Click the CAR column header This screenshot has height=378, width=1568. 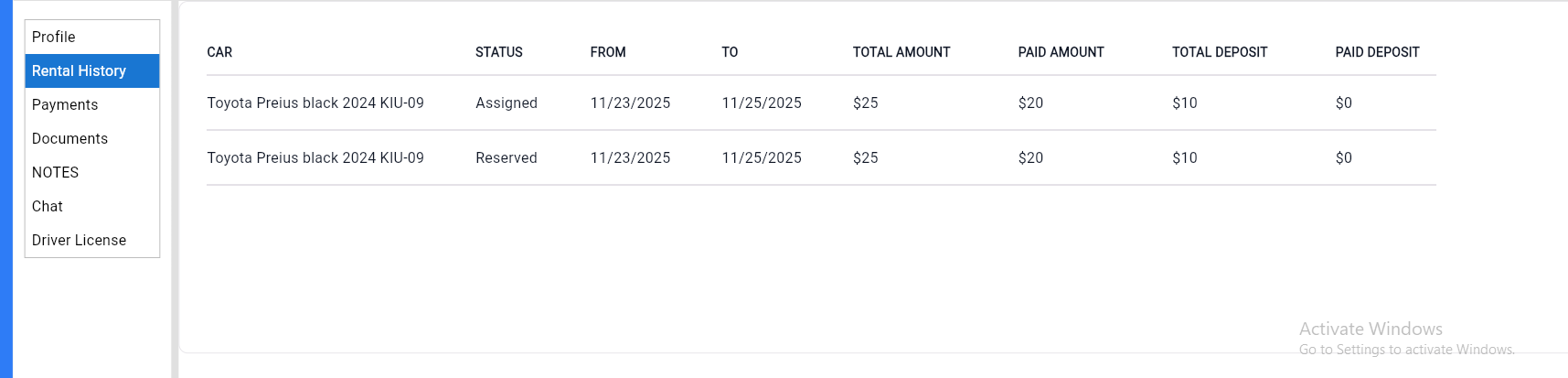[219, 52]
